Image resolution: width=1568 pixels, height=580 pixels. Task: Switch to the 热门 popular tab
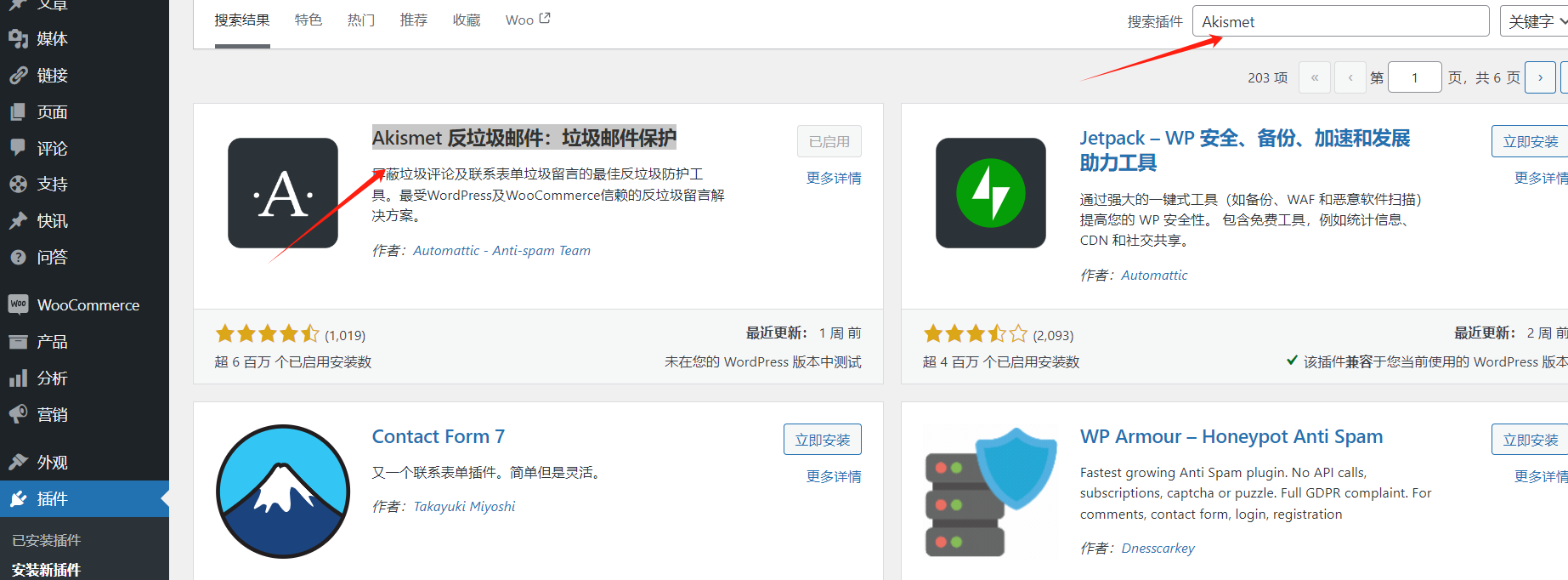pyautogui.click(x=361, y=20)
